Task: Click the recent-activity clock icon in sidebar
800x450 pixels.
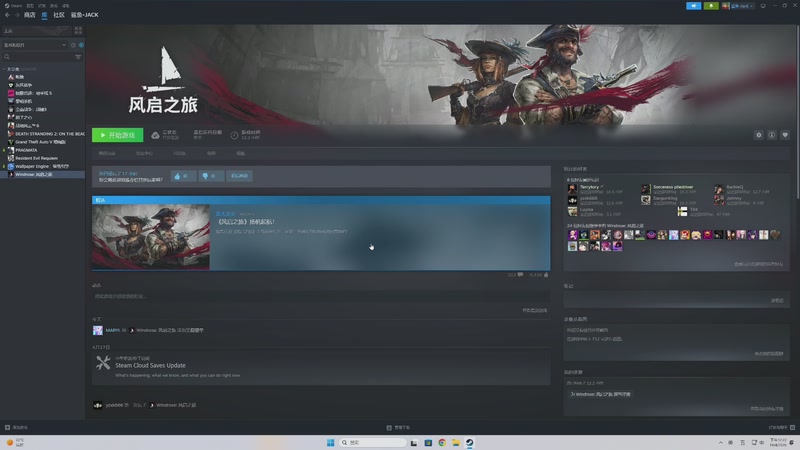Action: click(73, 45)
